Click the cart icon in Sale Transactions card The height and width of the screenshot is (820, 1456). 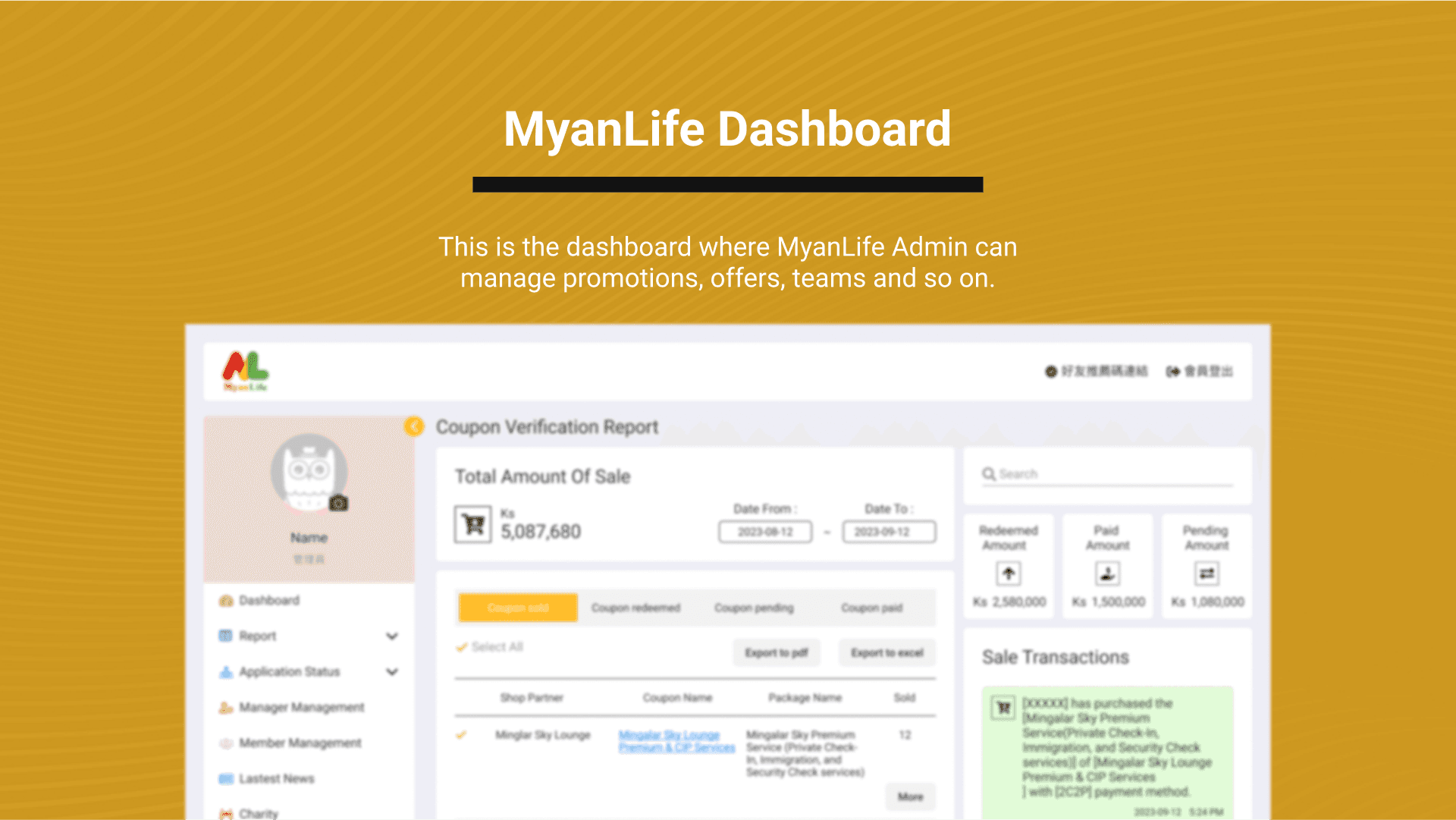(x=1003, y=708)
